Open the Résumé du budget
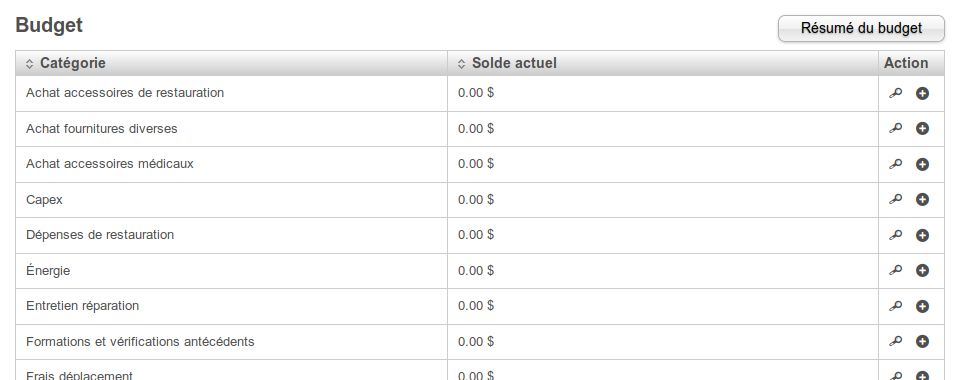This screenshot has width=960, height=380. [x=861, y=29]
